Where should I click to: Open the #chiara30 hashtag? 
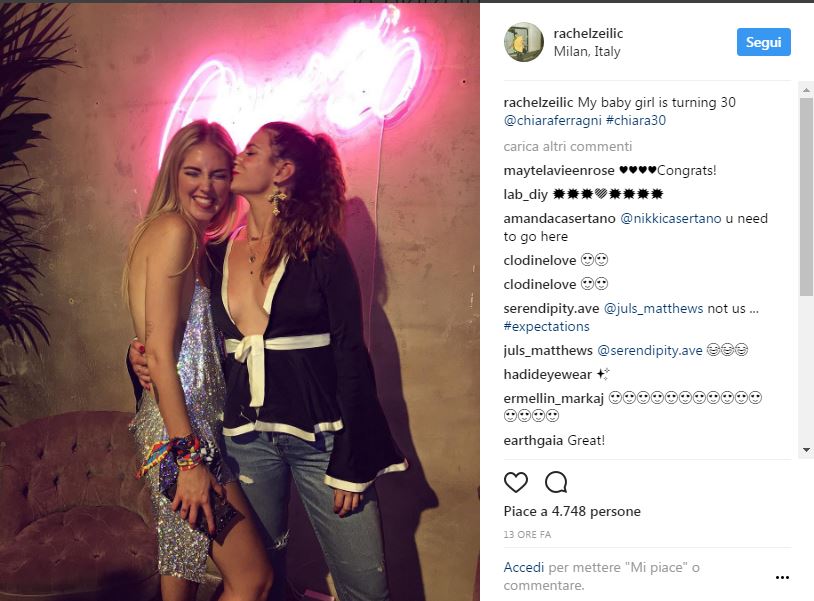tap(636, 120)
